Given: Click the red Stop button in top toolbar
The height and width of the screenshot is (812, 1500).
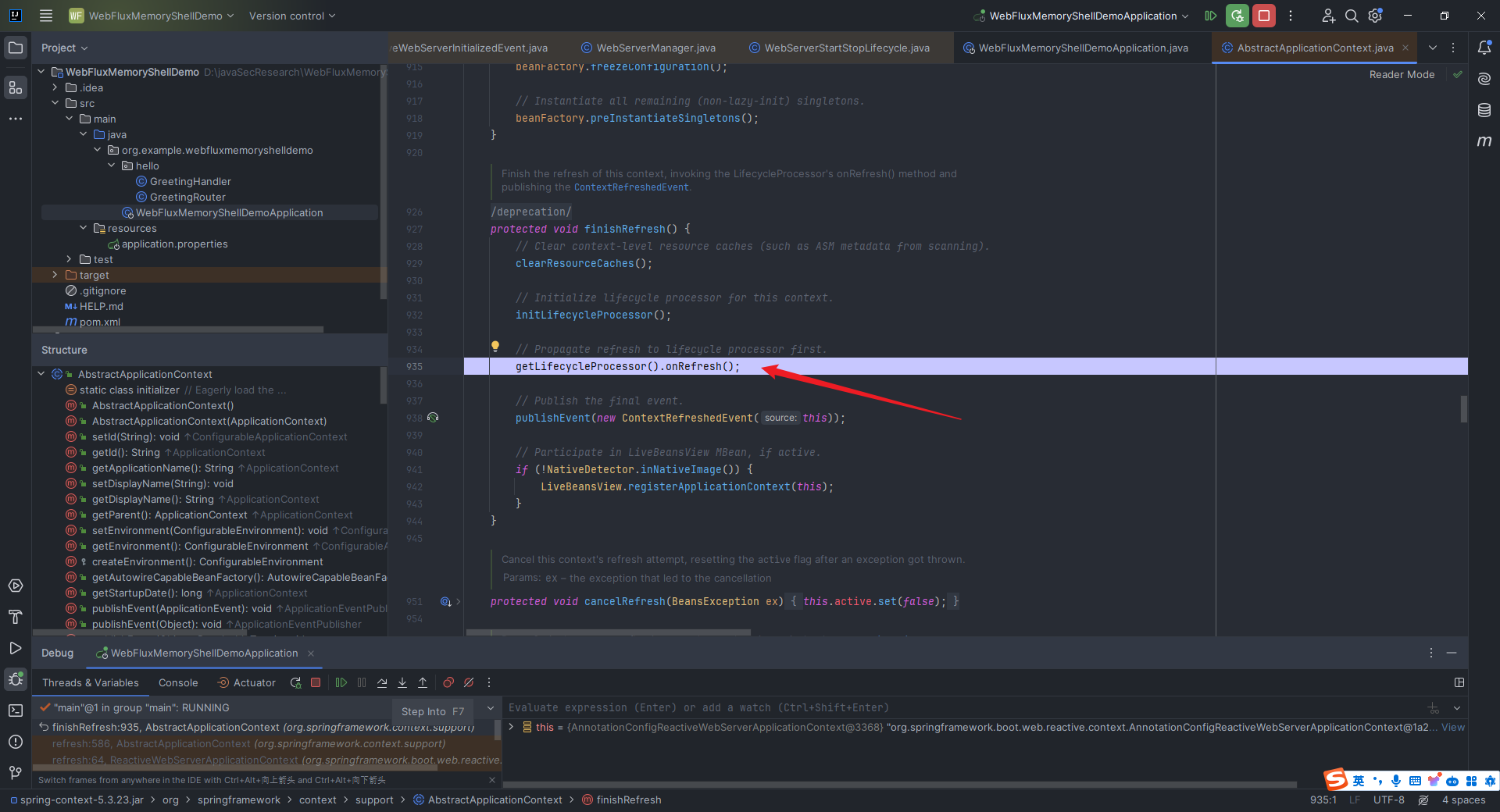Looking at the screenshot, I should click(x=1263, y=16).
